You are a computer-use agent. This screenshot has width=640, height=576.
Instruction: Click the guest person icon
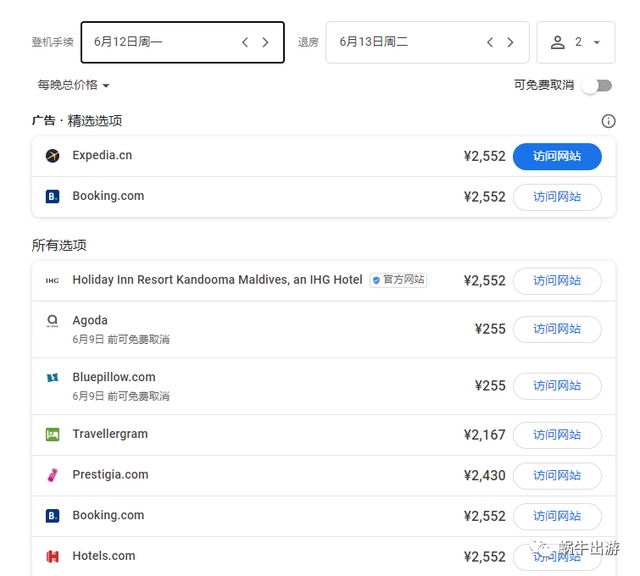tap(558, 42)
